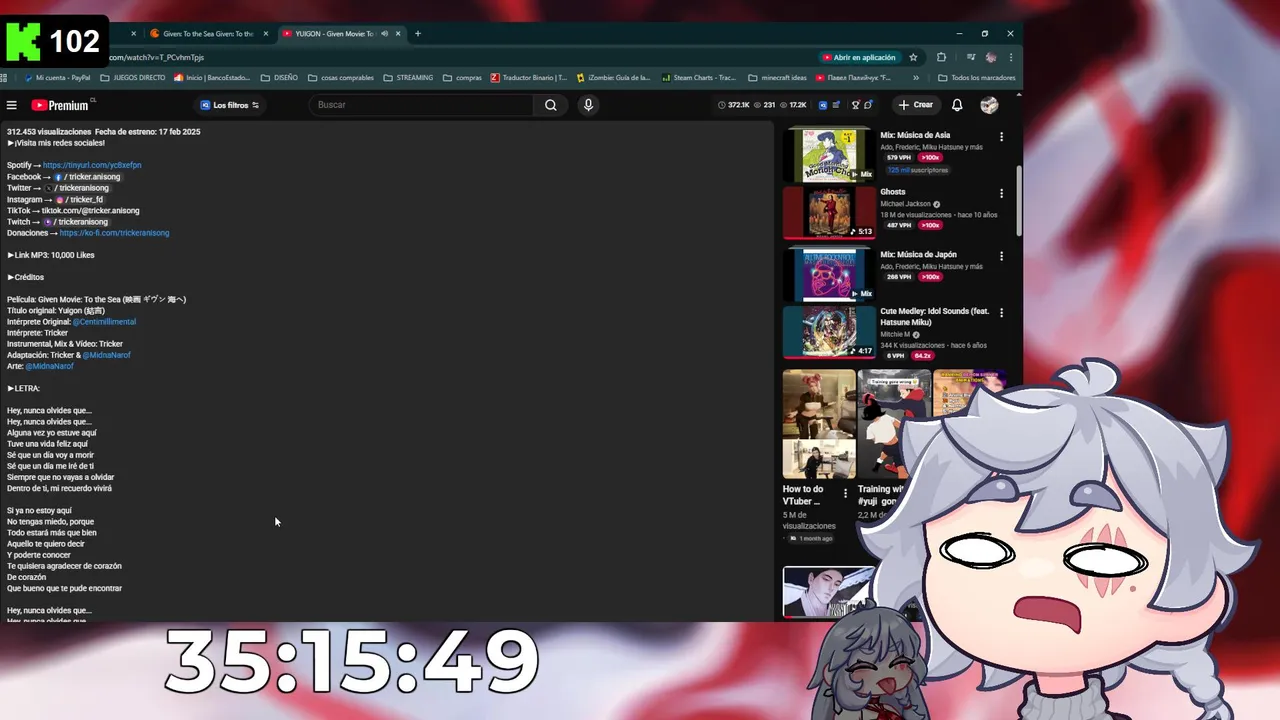1280x720 pixels.
Task: Click Abrir en aplicación button
Action: click(859, 58)
